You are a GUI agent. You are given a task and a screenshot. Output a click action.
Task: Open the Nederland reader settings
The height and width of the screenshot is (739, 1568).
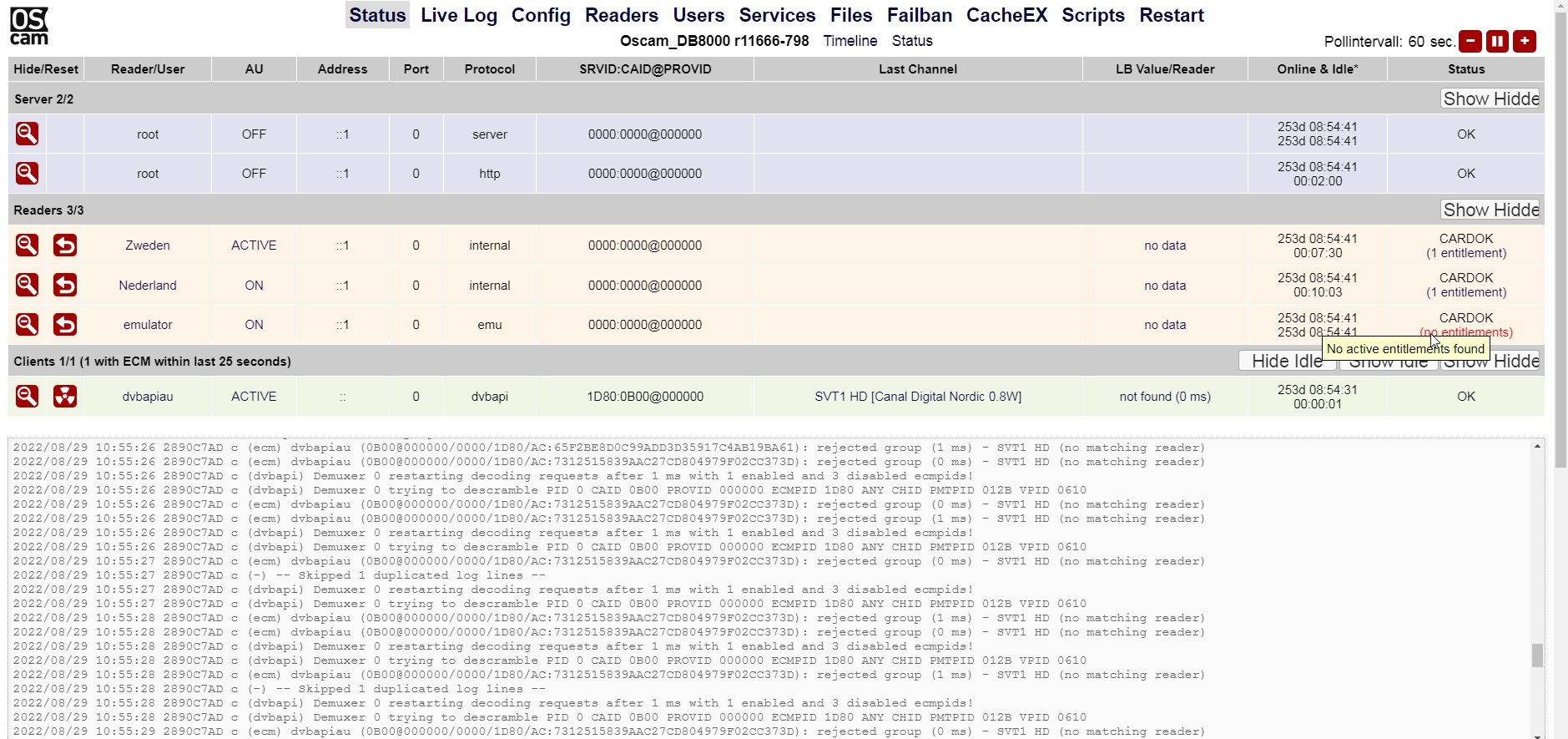coord(148,286)
